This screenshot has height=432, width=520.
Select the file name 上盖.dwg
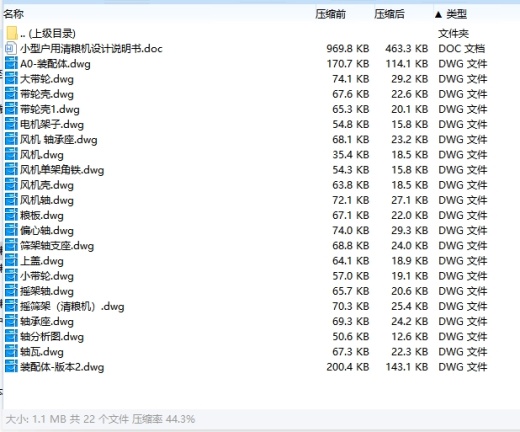click(42, 261)
